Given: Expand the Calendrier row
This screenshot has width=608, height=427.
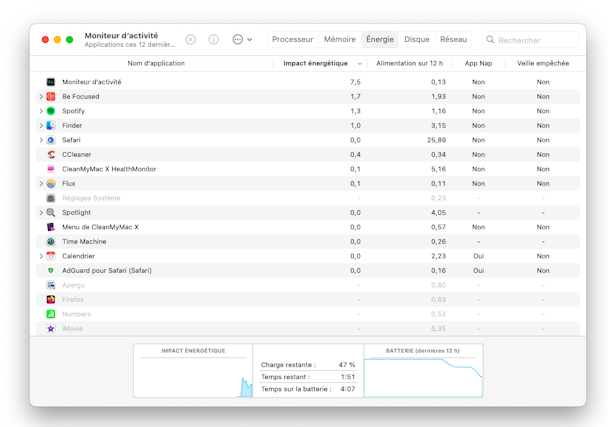Looking at the screenshot, I should pos(41,256).
